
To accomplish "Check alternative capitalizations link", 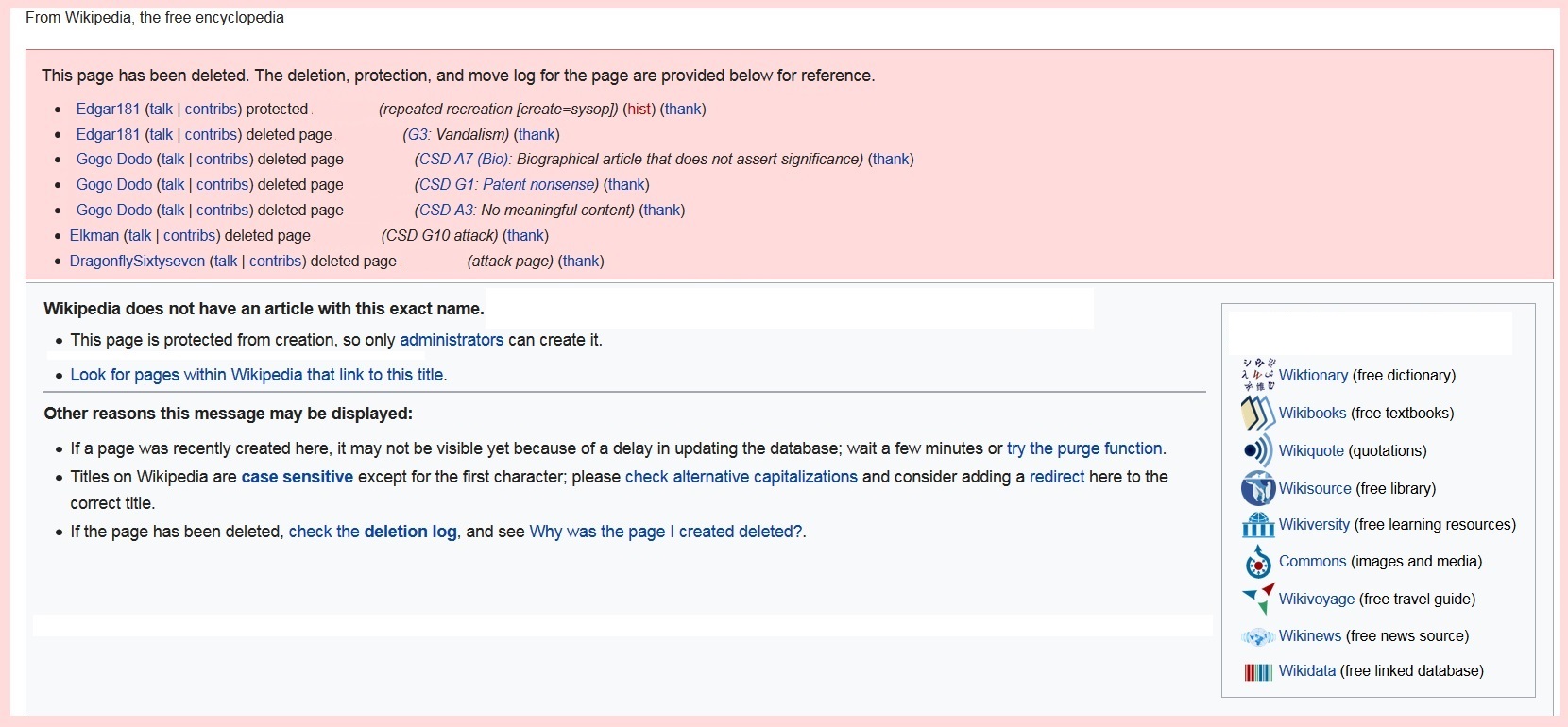I will (741, 477).
